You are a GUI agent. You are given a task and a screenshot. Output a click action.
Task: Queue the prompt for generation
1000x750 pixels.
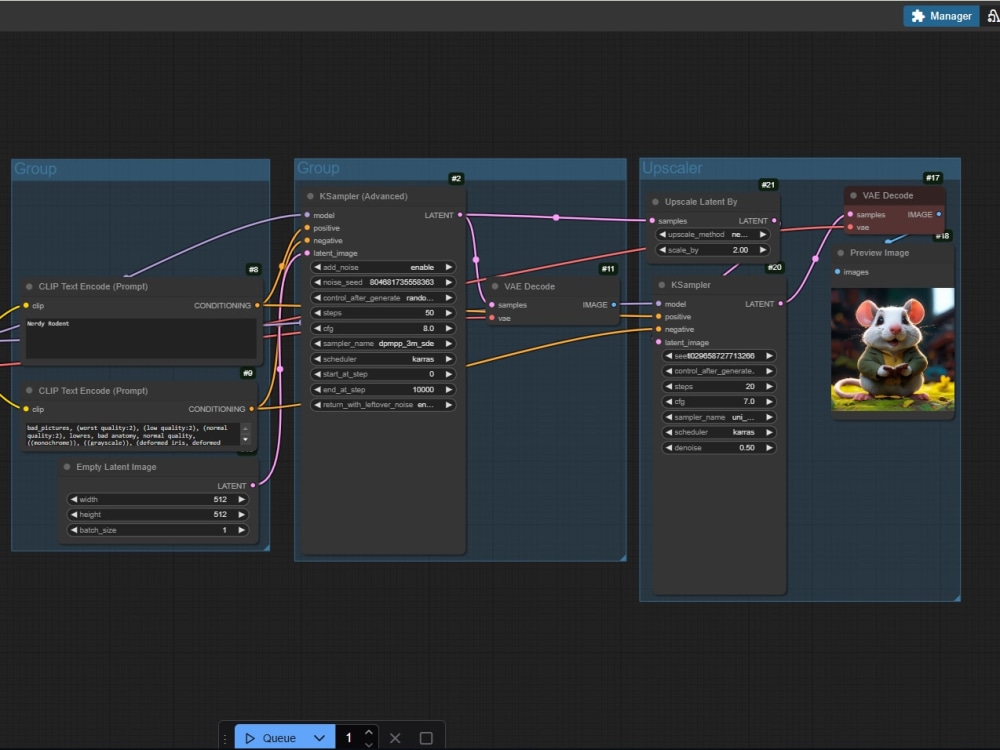click(x=271, y=738)
